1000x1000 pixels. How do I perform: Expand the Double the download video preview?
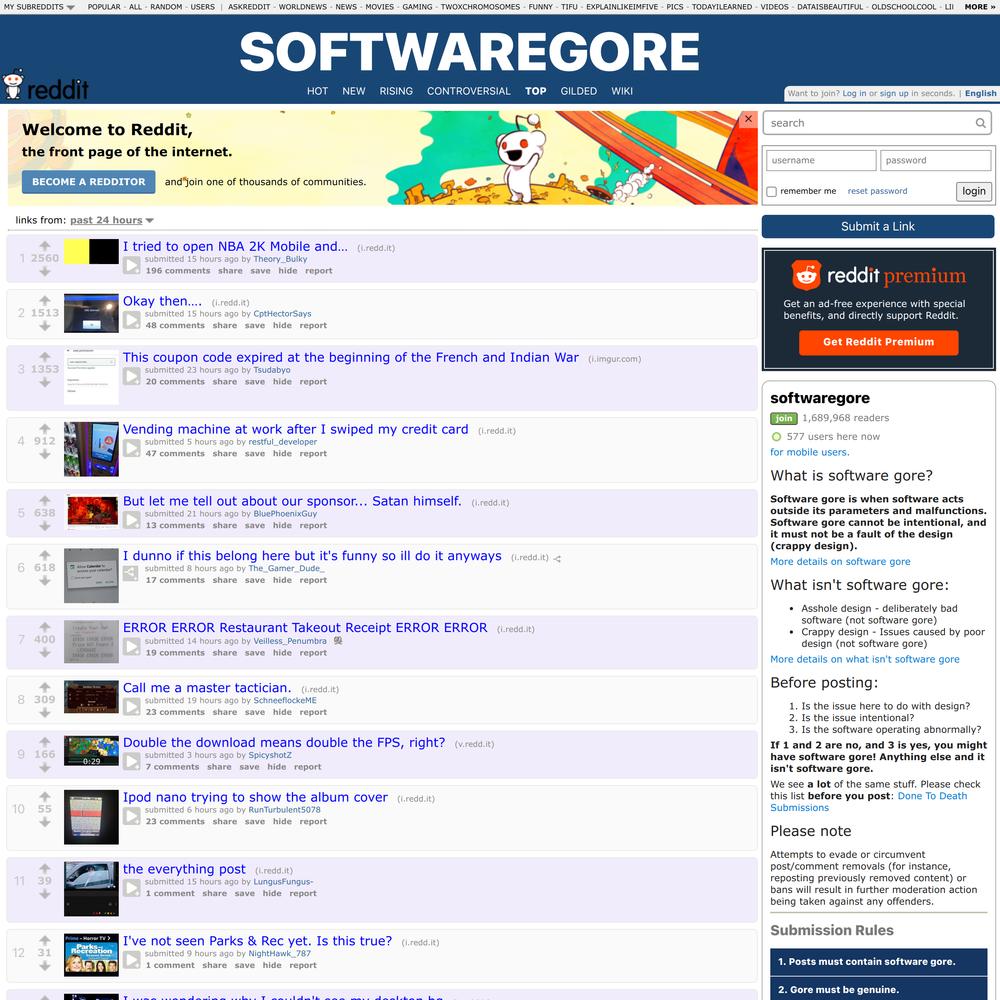pos(131,761)
